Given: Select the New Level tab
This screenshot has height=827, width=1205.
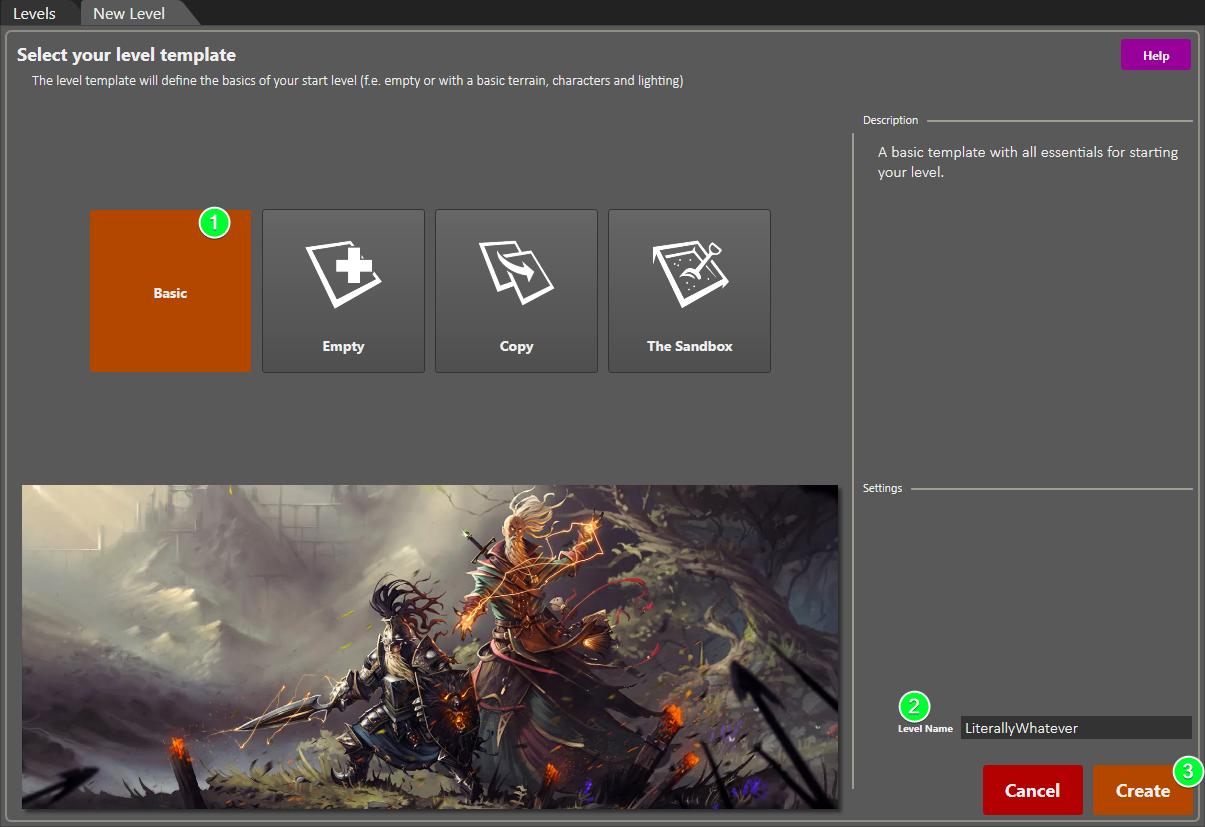Looking at the screenshot, I should 130,14.
